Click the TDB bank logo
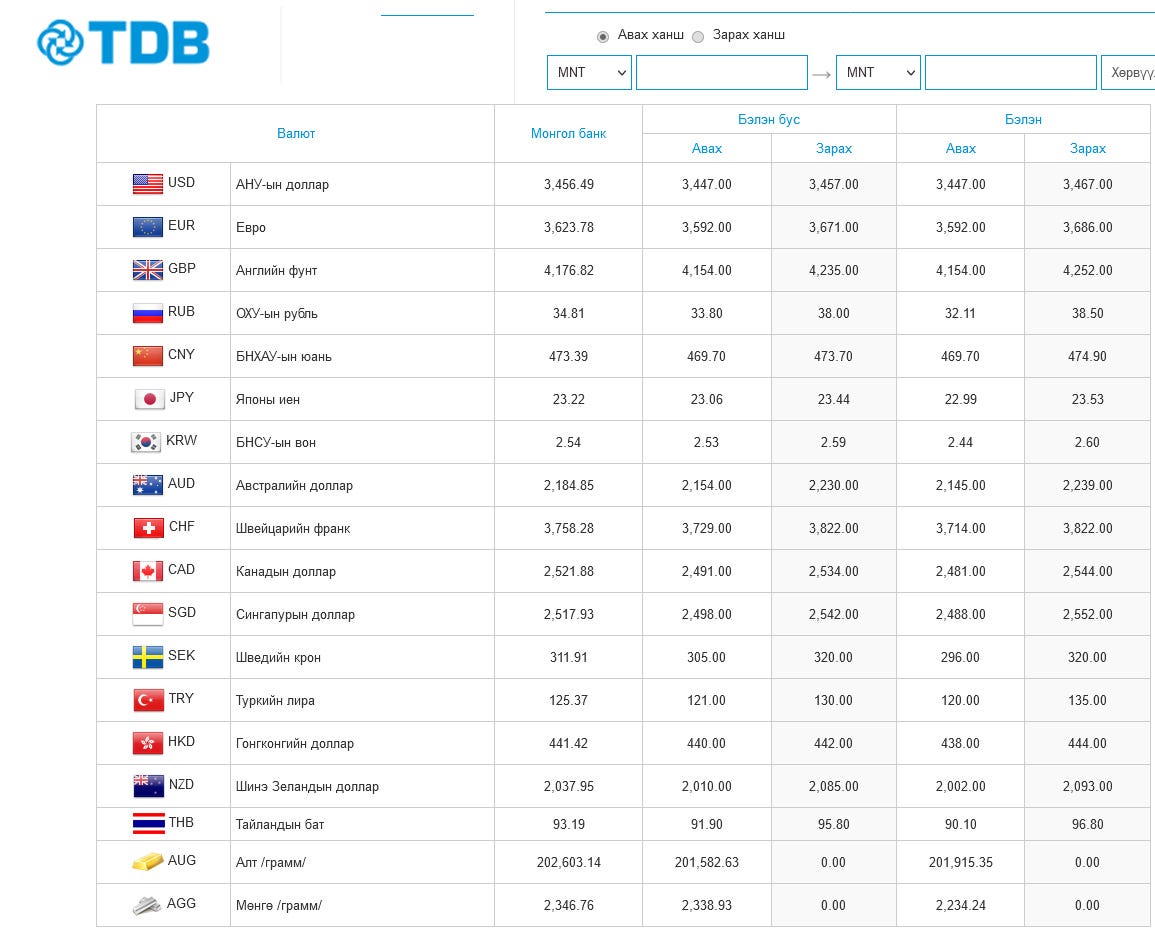 pos(123,42)
